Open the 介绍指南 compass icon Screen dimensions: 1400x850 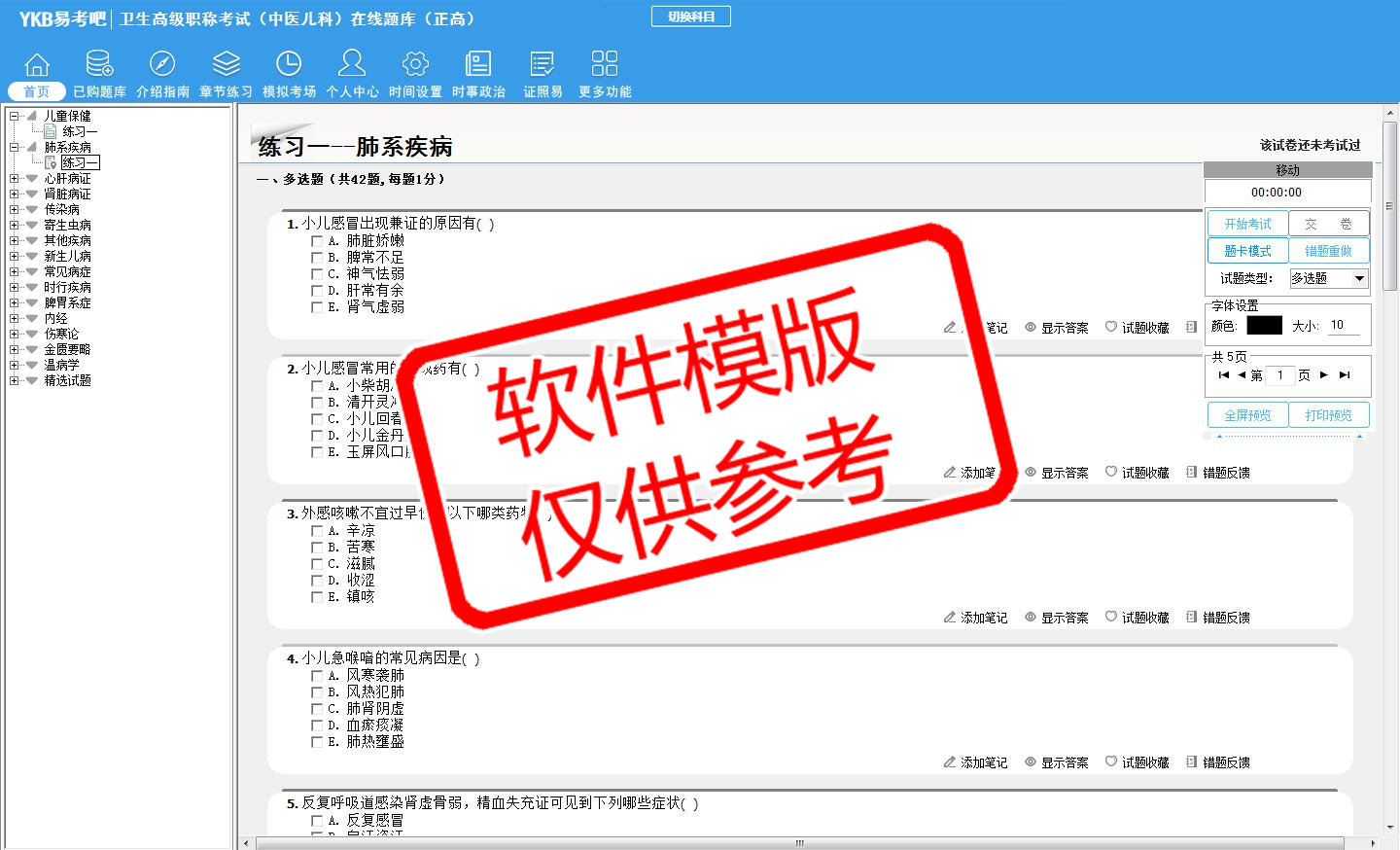[162, 65]
